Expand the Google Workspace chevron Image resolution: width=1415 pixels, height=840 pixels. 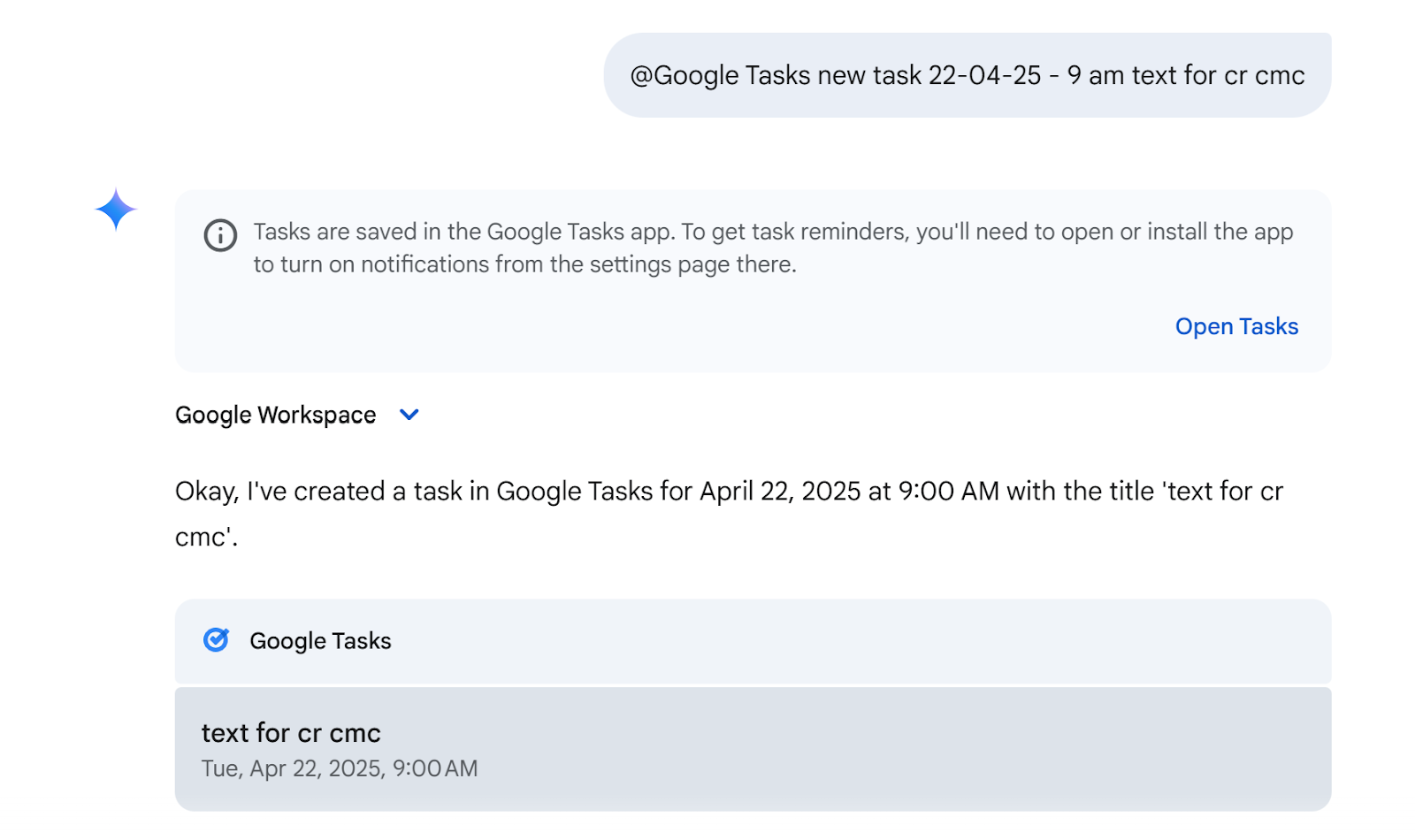coord(409,415)
